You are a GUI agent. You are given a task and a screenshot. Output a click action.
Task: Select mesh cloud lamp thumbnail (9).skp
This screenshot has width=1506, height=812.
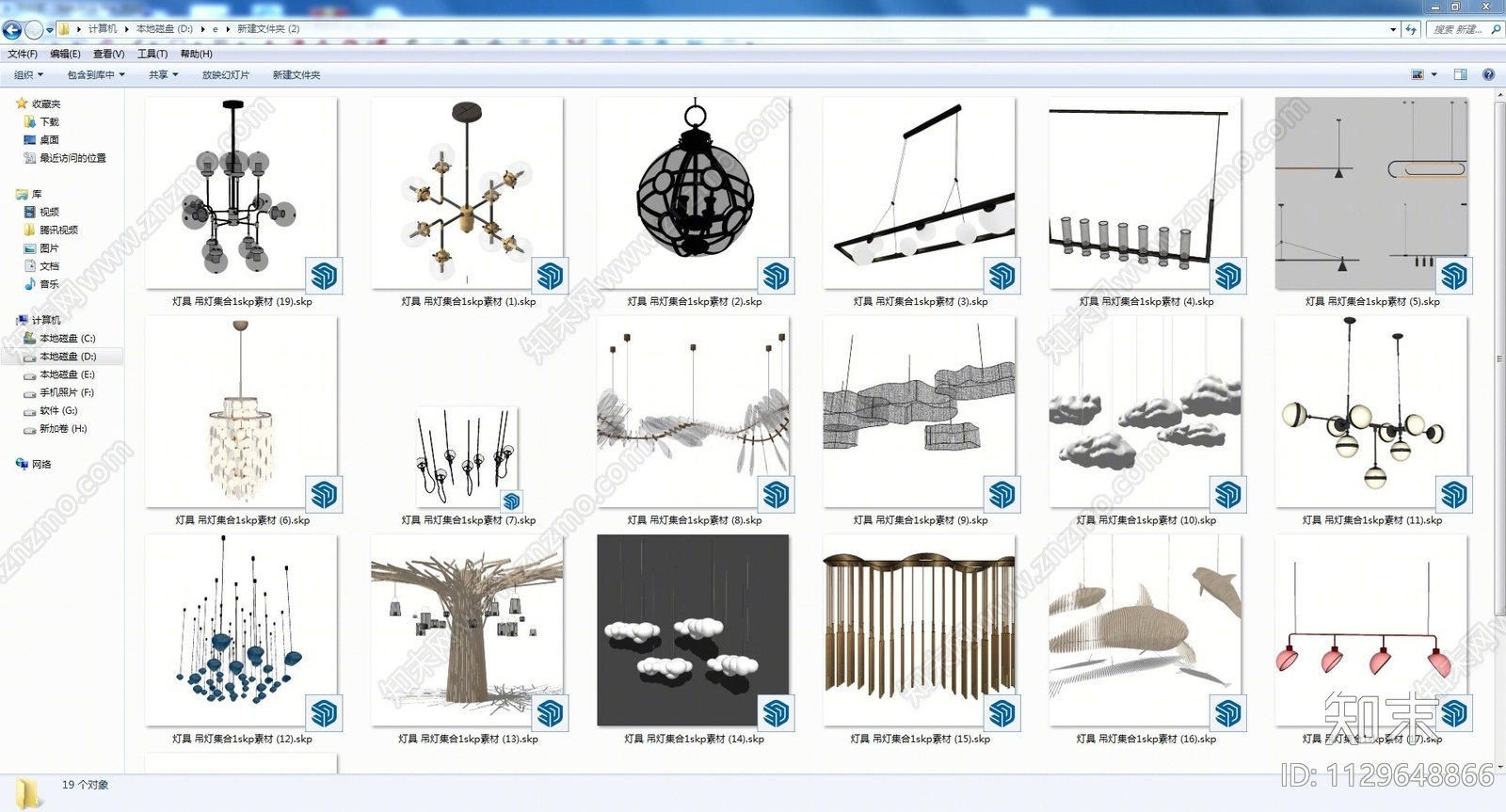coord(920,412)
